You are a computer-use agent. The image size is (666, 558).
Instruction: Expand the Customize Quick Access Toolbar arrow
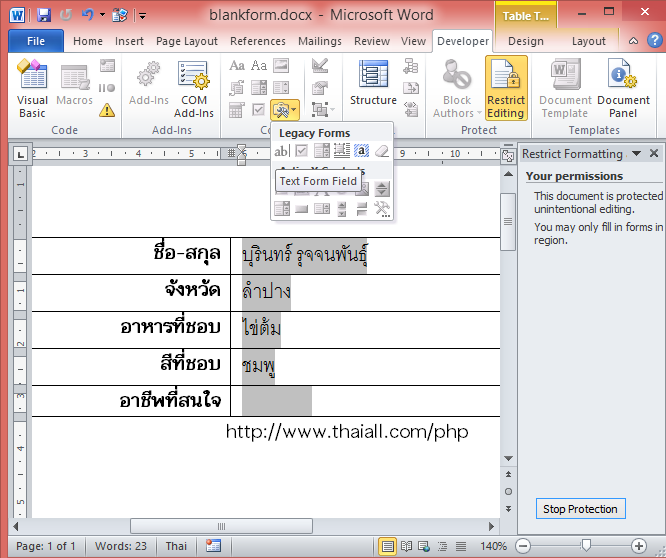coord(143,16)
